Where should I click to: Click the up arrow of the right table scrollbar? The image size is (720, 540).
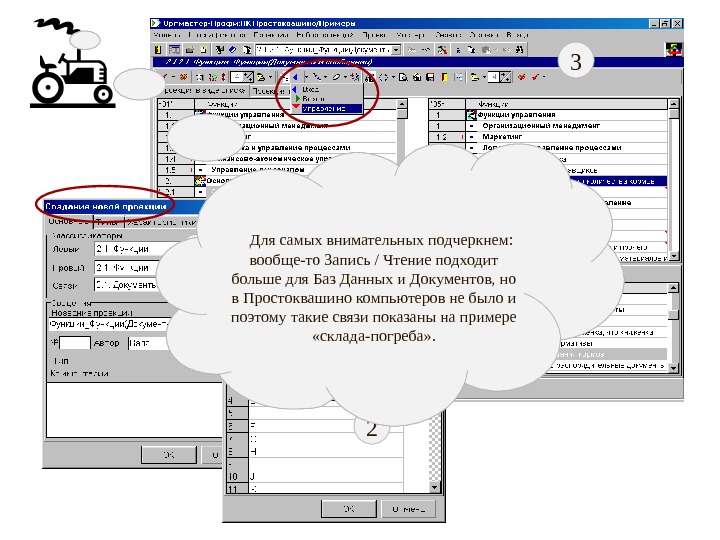click(x=673, y=104)
